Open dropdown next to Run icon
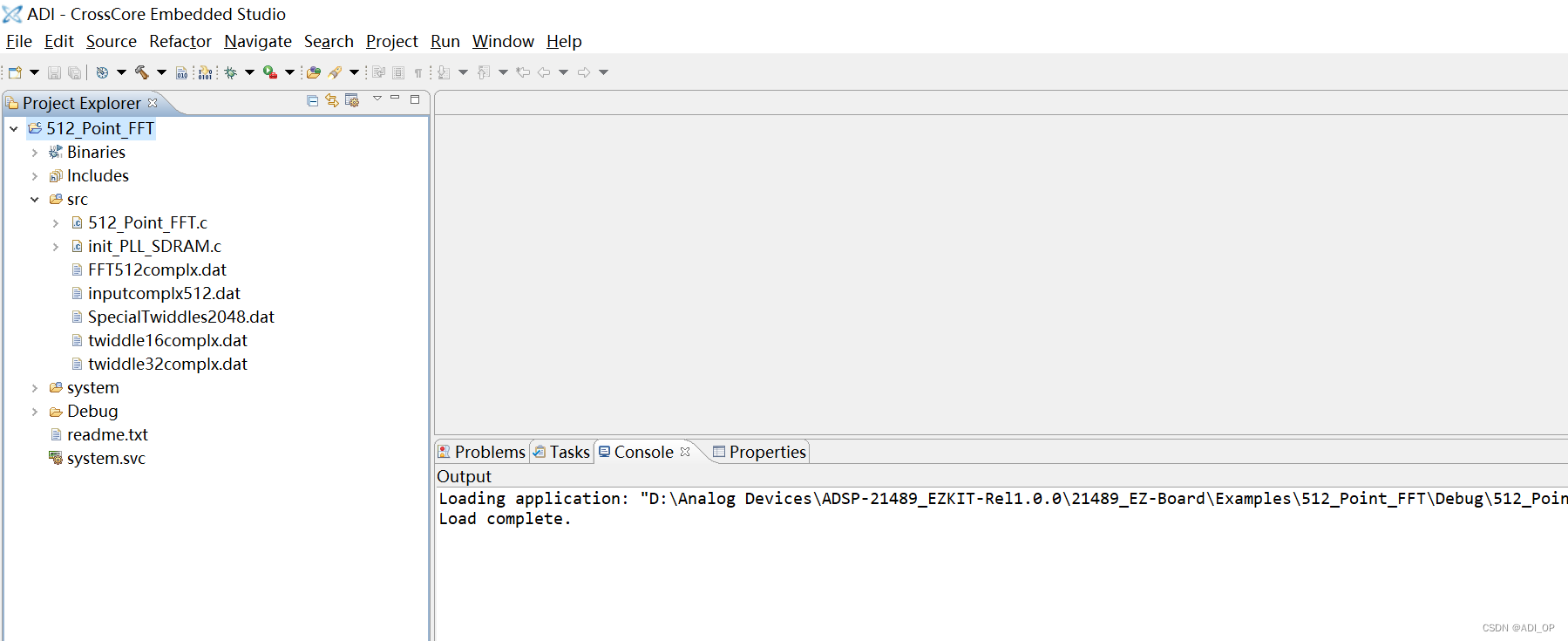Screen dimensions: 1568x641 [x=289, y=72]
